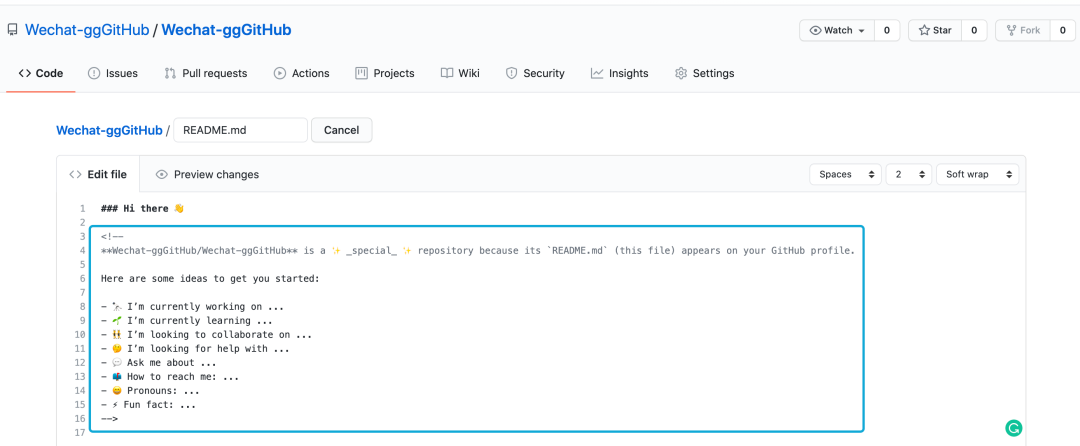The height and width of the screenshot is (446, 1080).
Task: Click the Grammarly icon in the editor
Action: click(x=1013, y=428)
